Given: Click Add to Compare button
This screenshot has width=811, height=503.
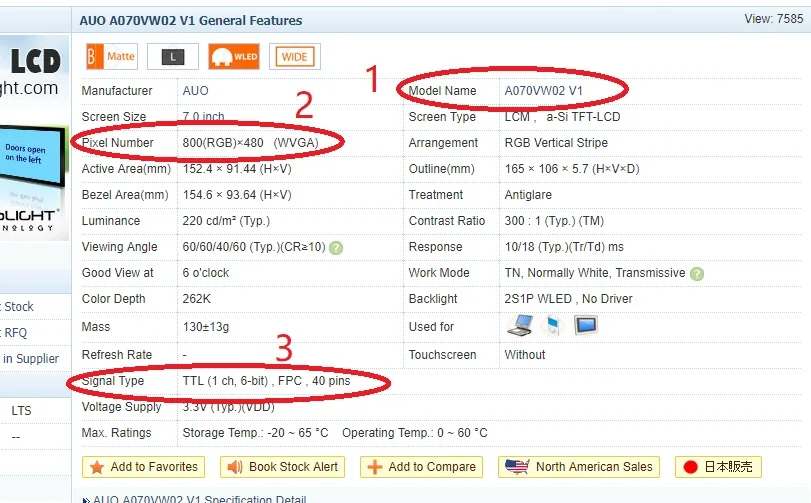Looking at the screenshot, I should (x=422, y=467).
